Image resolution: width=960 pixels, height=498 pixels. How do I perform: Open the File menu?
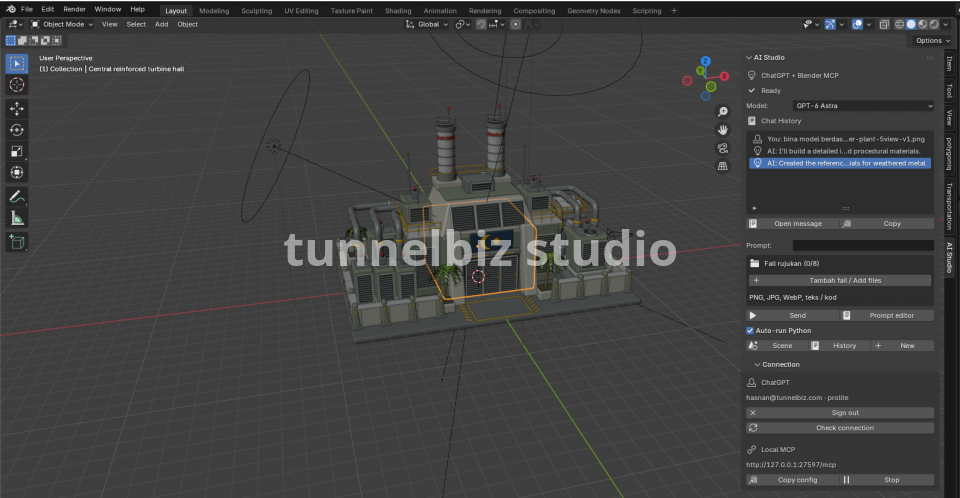27,9
